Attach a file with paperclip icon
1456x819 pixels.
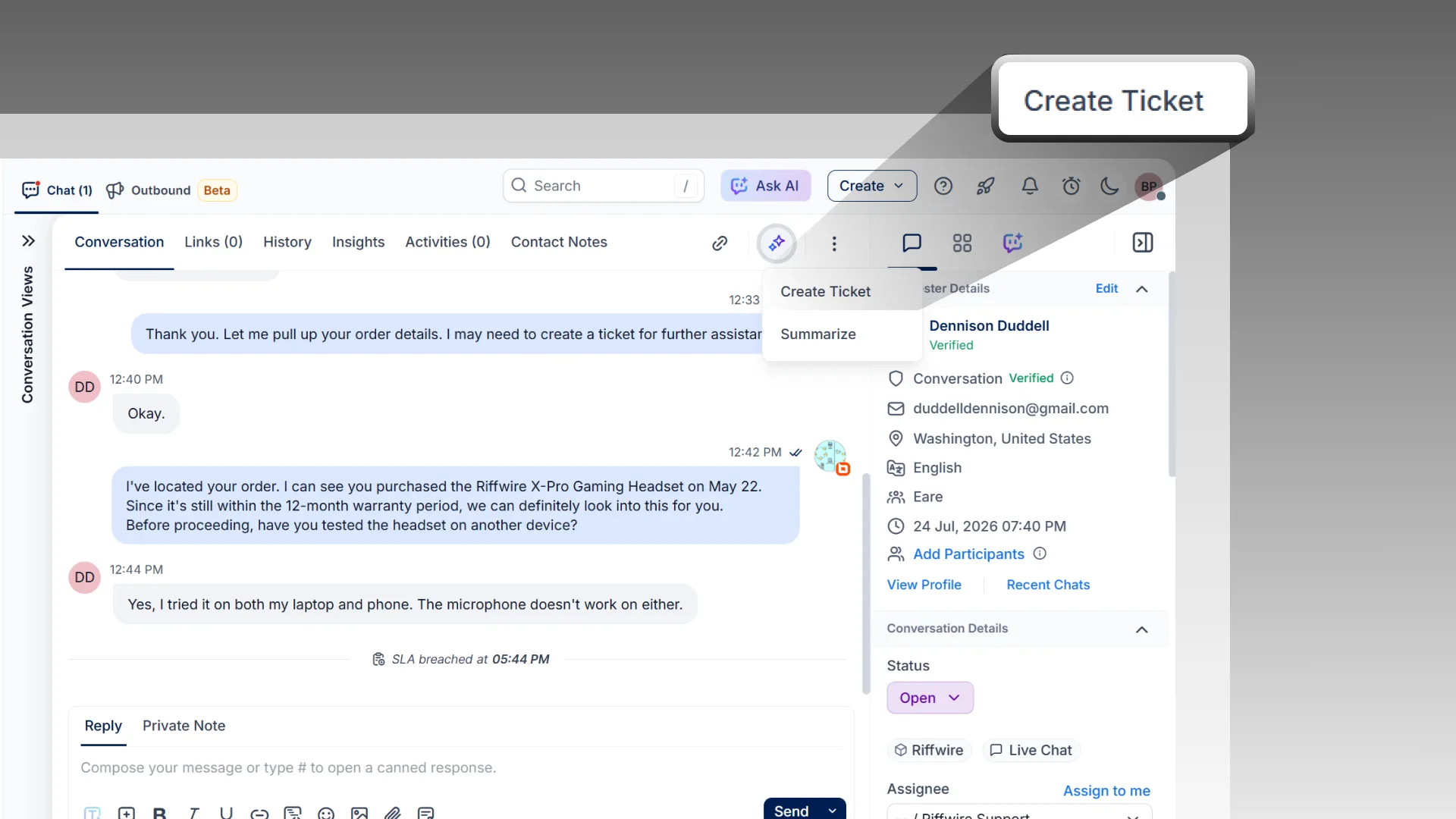point(392,813)
